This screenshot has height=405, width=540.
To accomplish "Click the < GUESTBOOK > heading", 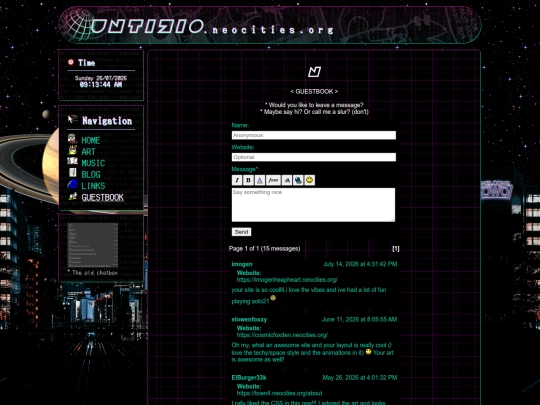I will [x=314, y=92].
